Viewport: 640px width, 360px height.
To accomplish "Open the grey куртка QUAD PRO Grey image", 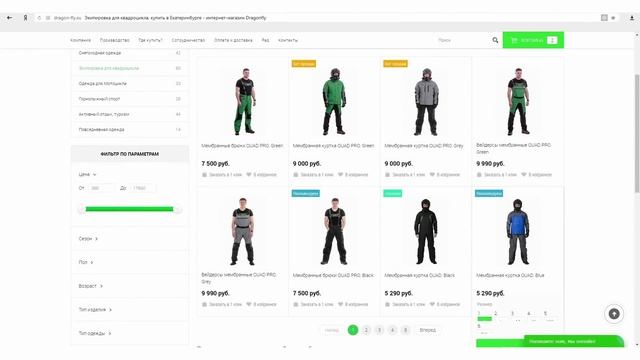I will click(426, 101).
